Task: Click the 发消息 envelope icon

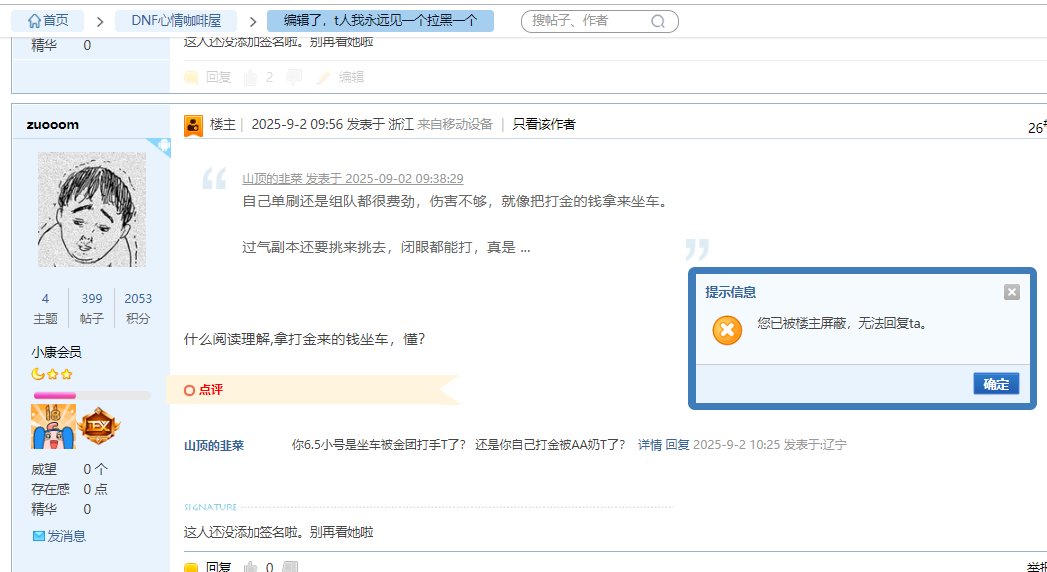Action: coord(39,536)
